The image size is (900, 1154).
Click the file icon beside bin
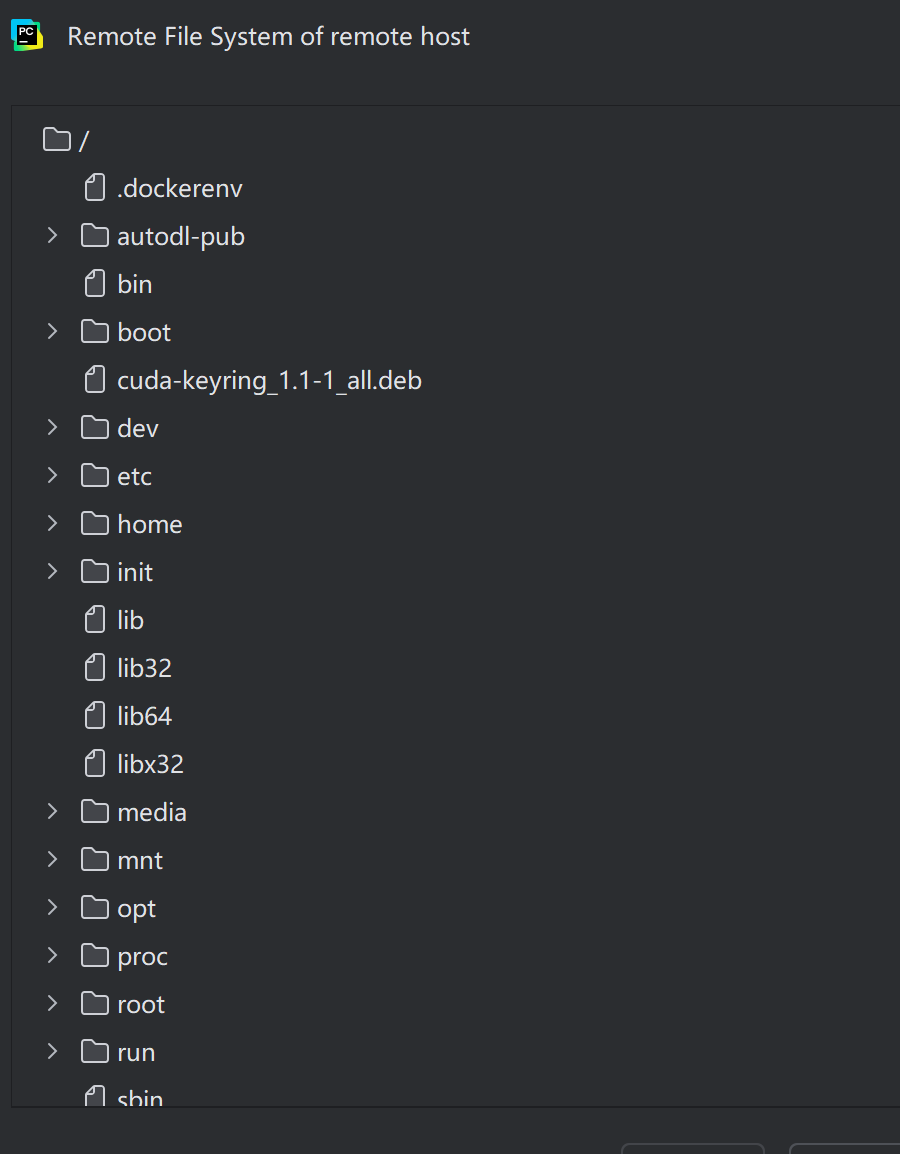click(x=94, y=283)
